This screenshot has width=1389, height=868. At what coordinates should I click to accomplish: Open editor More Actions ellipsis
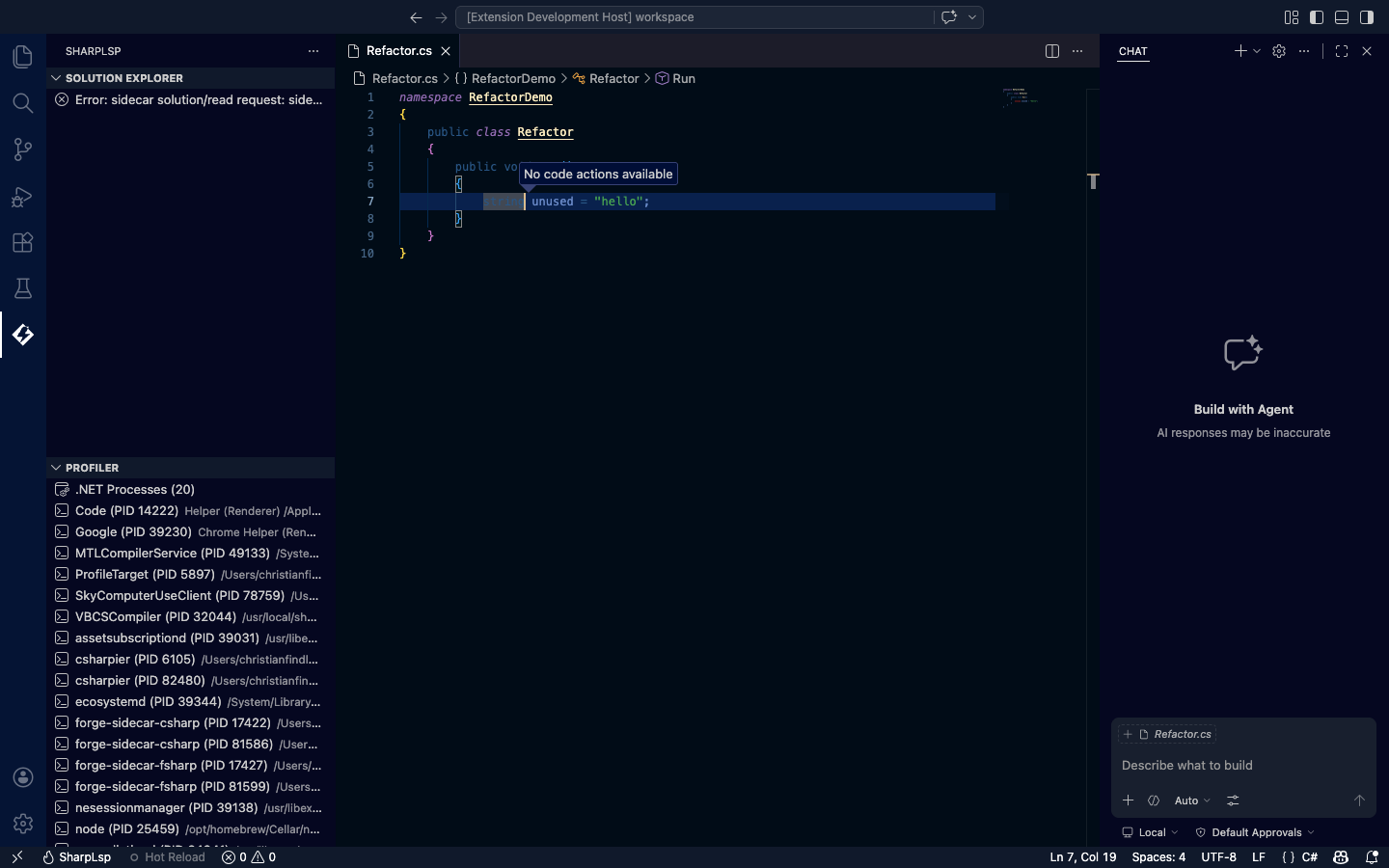(x=1077, y=51)
